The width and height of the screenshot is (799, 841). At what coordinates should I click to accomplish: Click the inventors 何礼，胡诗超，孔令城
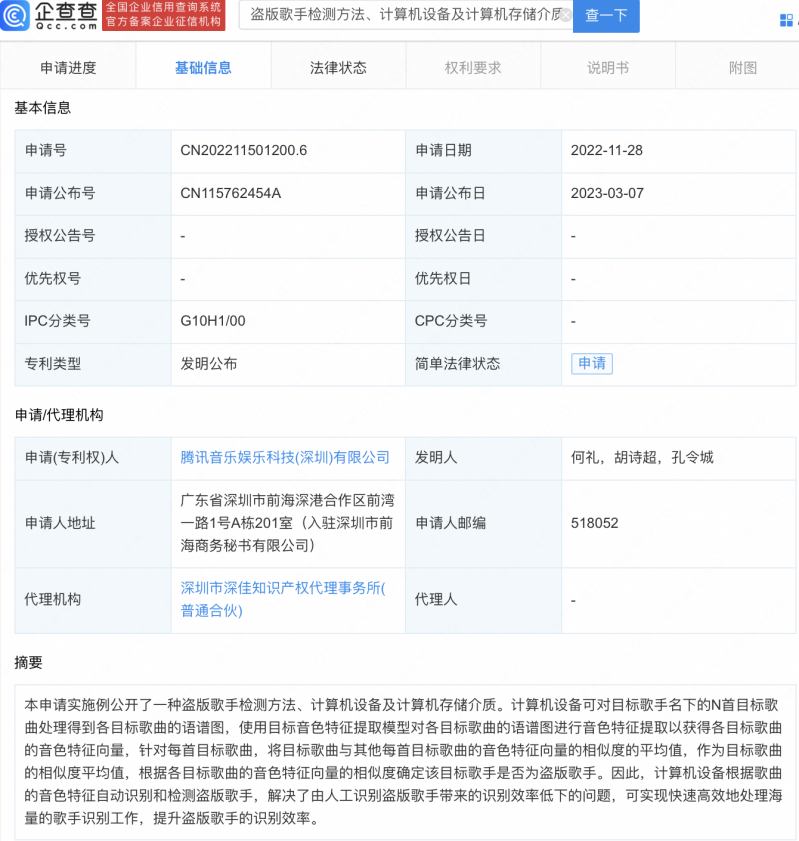(x=642, y=458)
